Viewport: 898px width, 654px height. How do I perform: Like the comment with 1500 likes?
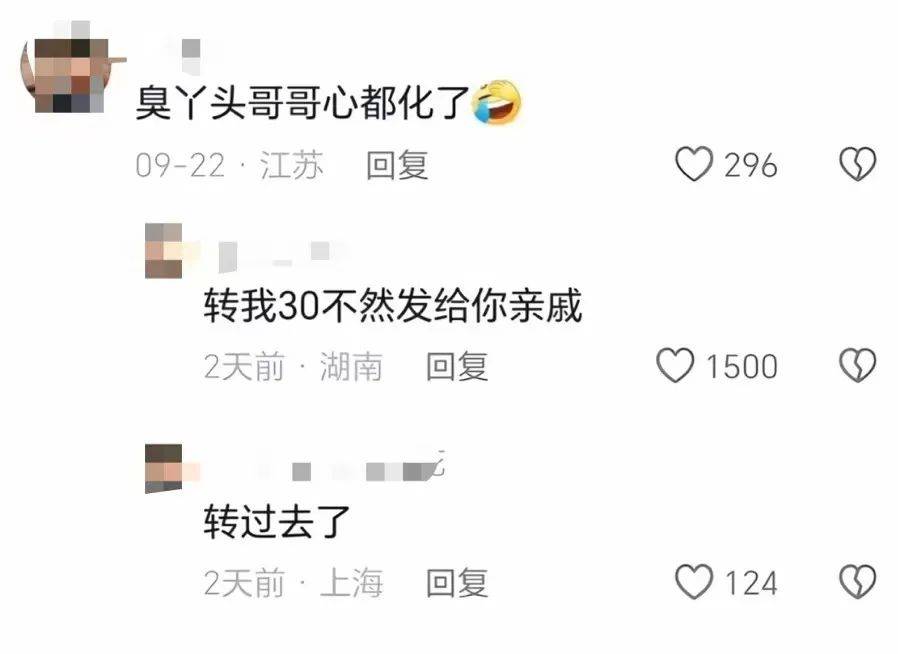[x=675, y=365]
